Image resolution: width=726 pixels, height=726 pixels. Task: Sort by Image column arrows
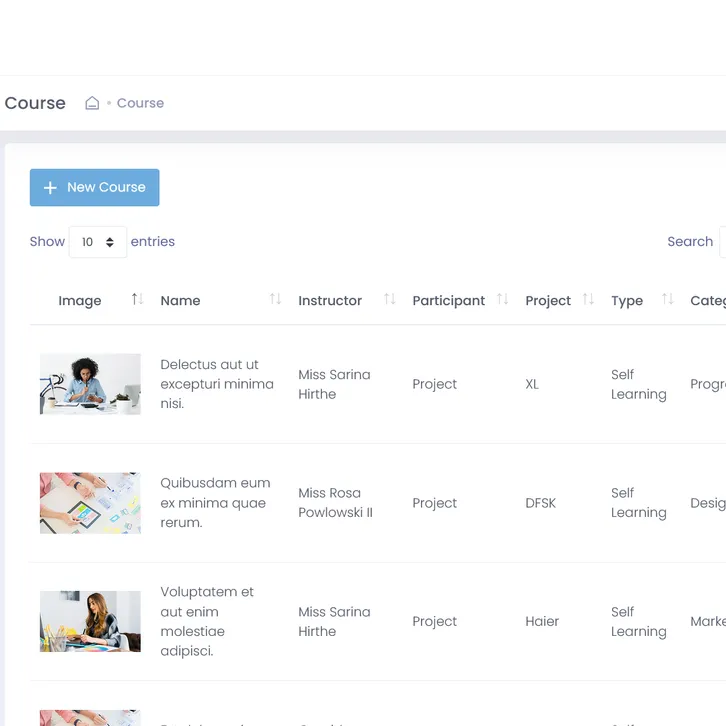coord(138,300)
